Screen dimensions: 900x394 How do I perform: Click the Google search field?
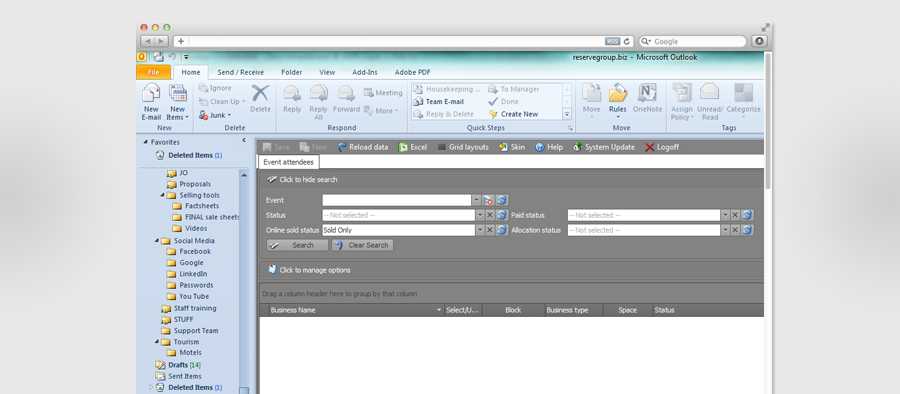pos(693,41)
